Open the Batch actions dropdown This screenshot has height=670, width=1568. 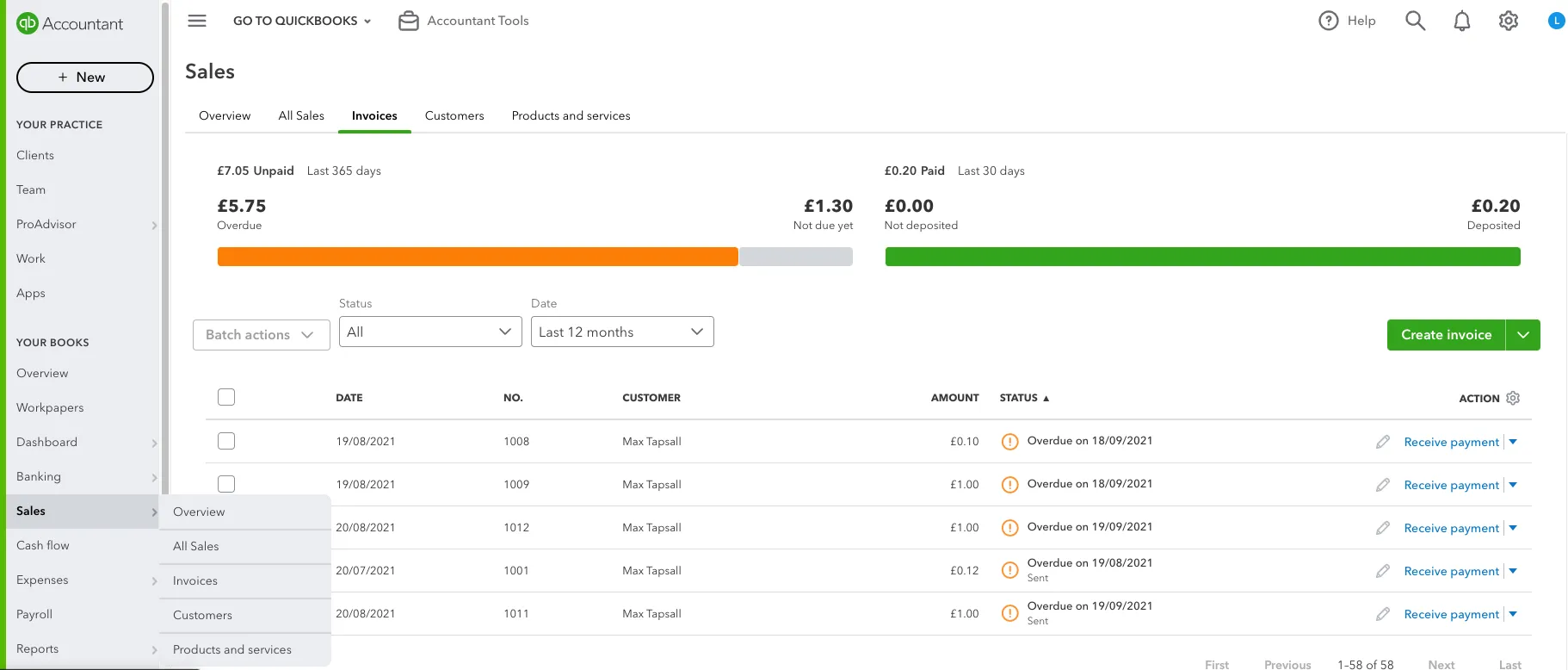click(262, 335)
